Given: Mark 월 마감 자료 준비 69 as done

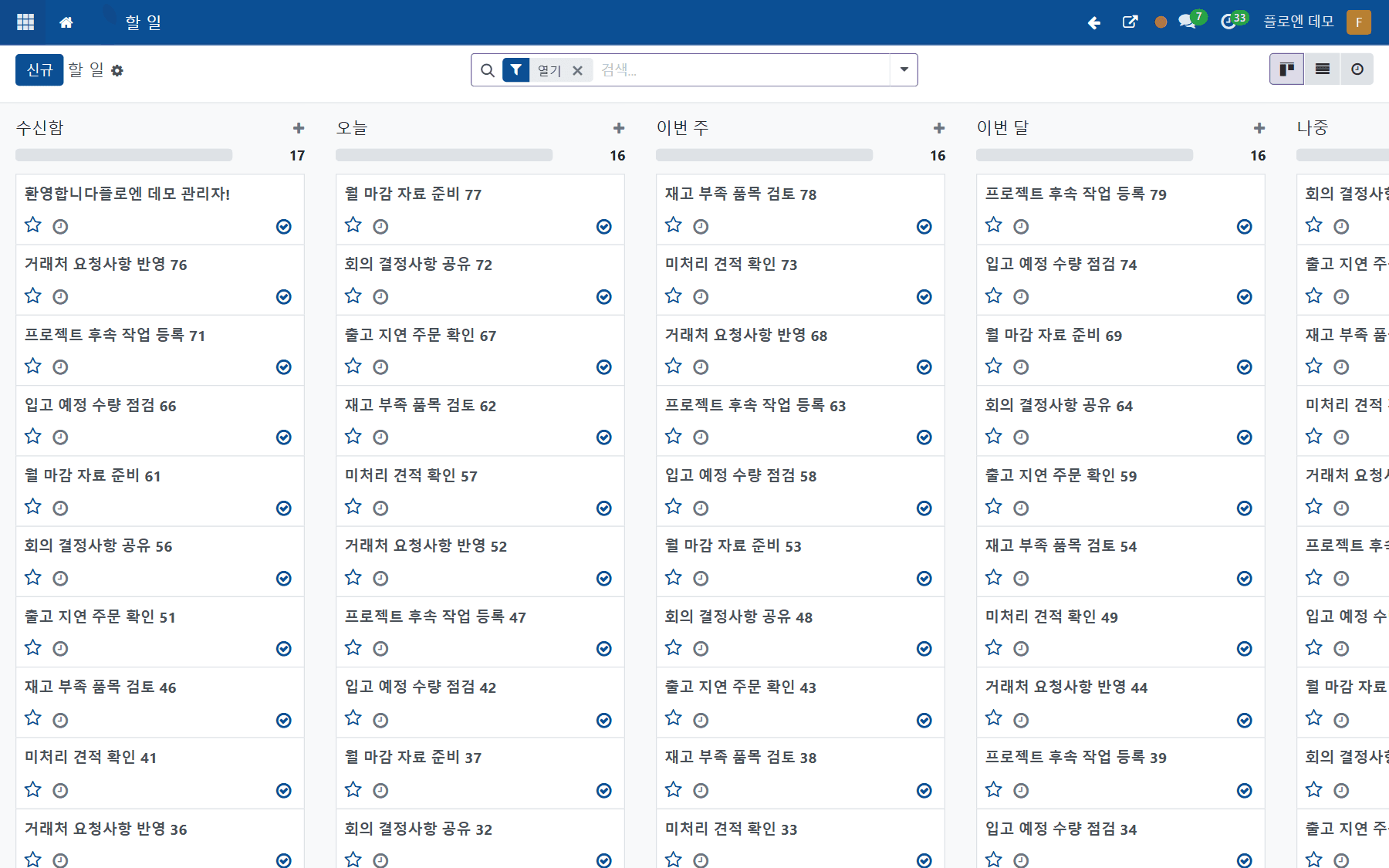Looking at the screenshot, I should (x=1245, y=367).
